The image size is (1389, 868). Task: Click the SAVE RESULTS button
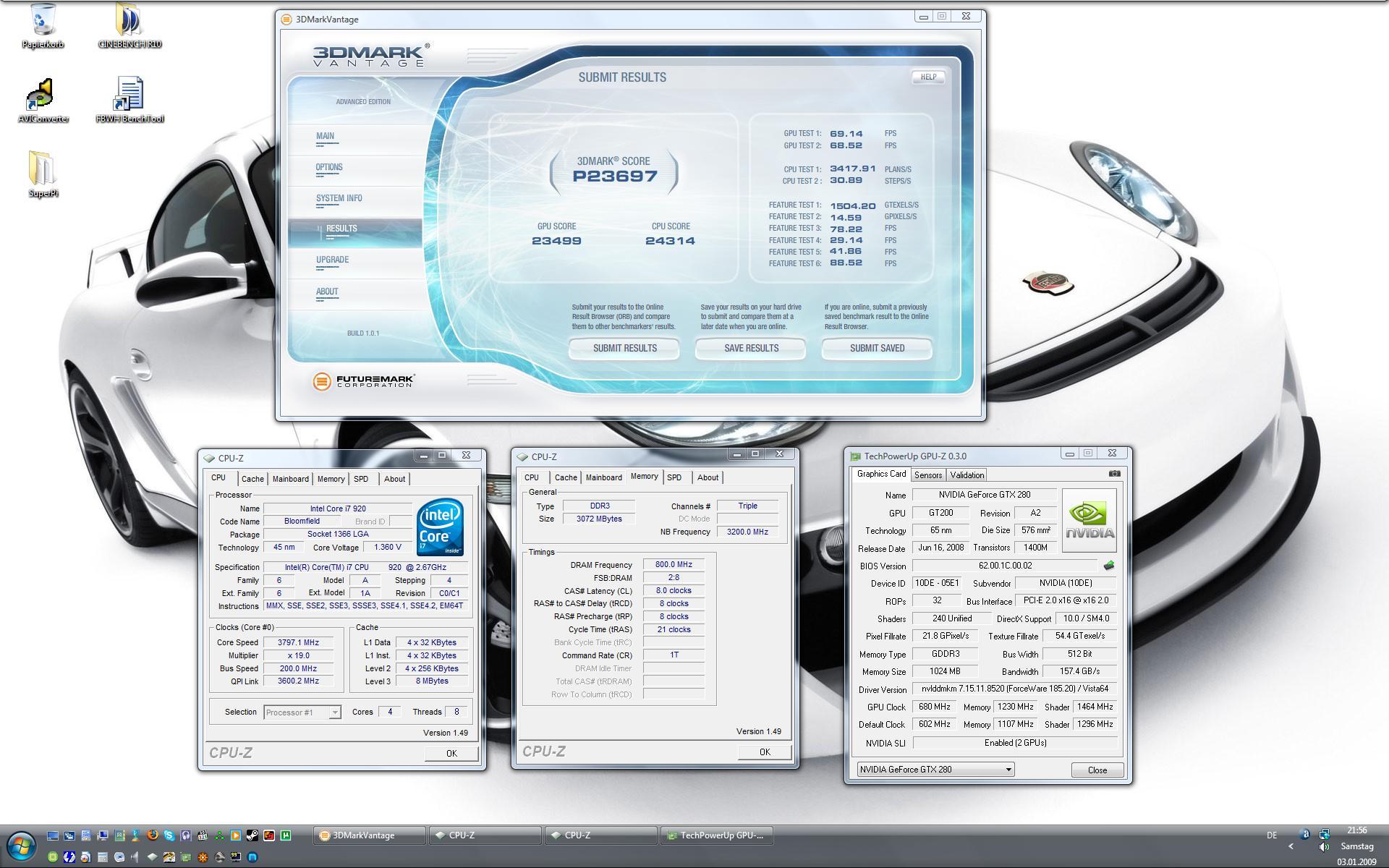(x=751, y=348)
